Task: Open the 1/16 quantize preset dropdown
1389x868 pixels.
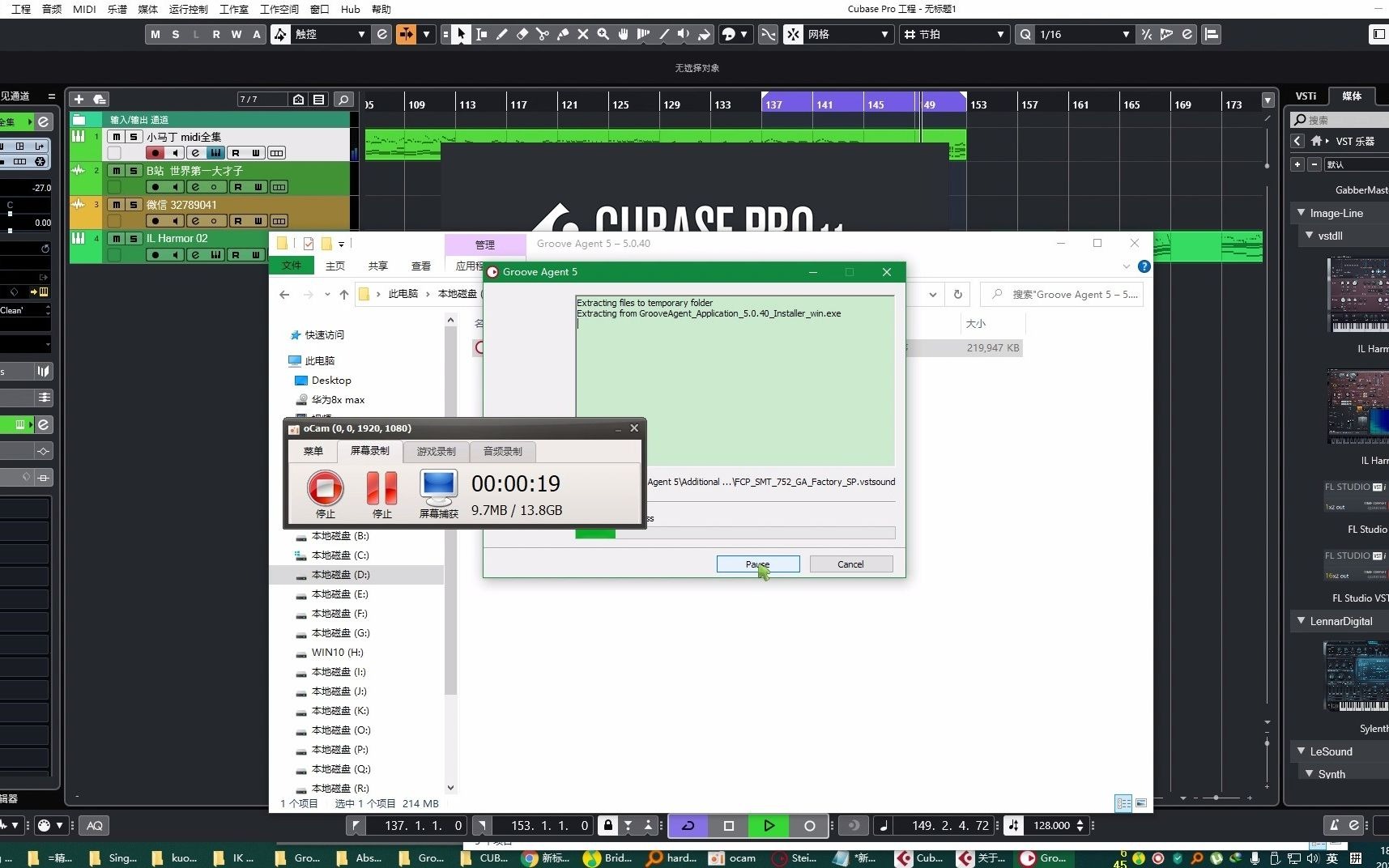Action: coord(1084,34)
